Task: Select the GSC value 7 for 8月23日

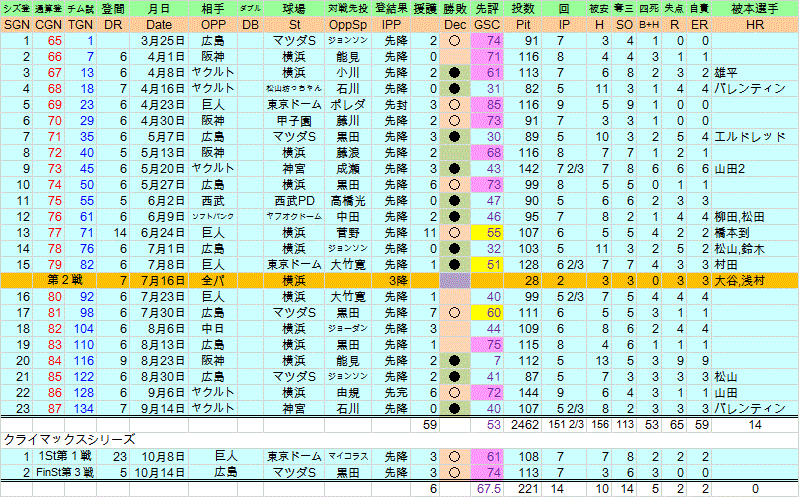Action: (497, 361)
